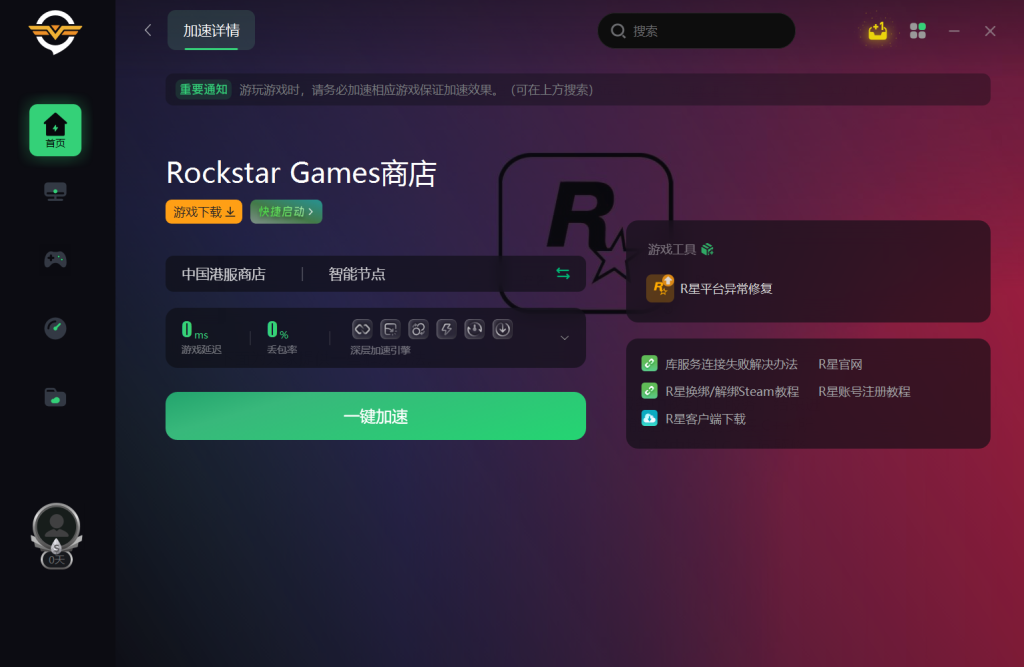Image resolution: width=1024 pixels, height=667 pixels.
Task: Click the 重要通知 notice tag
Action: [x=204, y=89]
